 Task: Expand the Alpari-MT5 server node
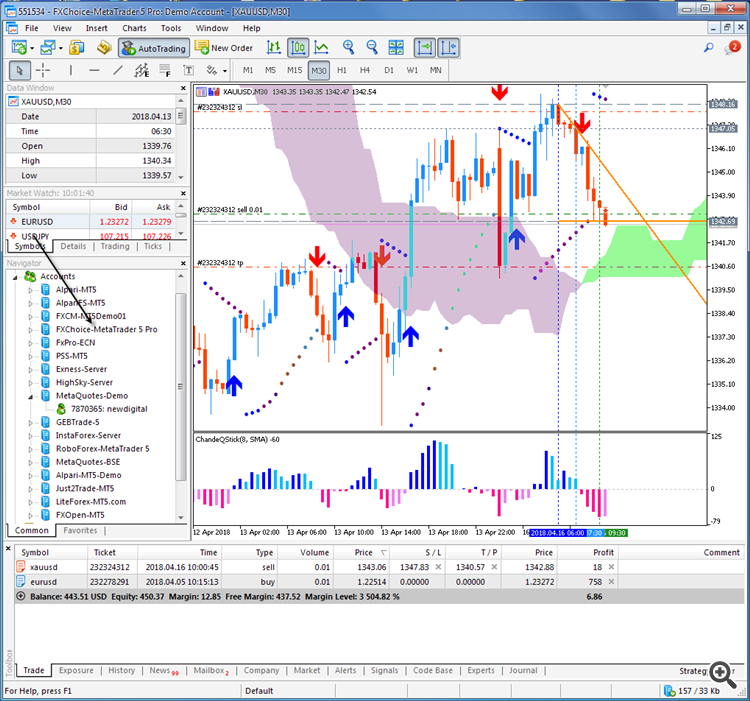click(30, 290)
